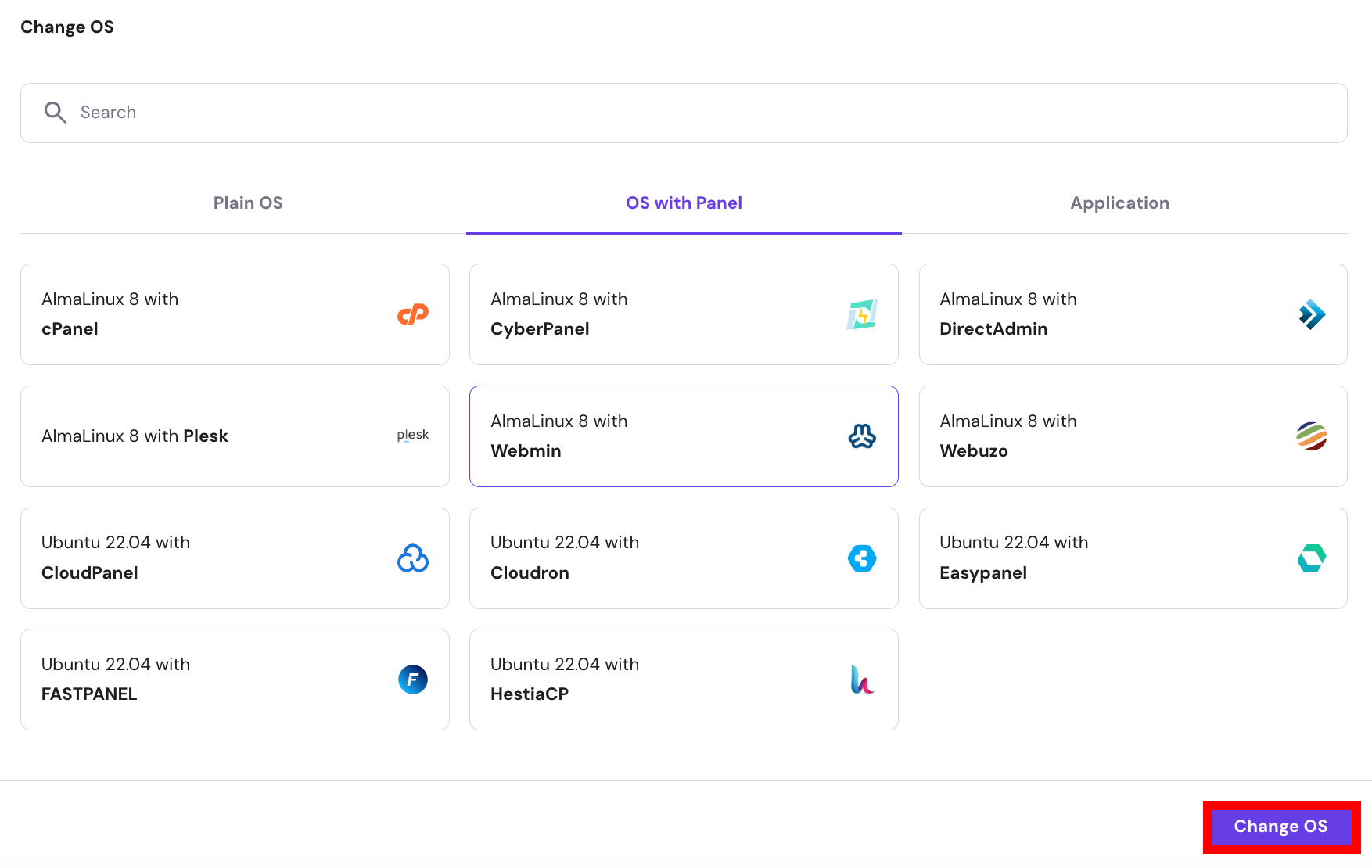Click the Cloudron logo icon

(x=862, y=558)
